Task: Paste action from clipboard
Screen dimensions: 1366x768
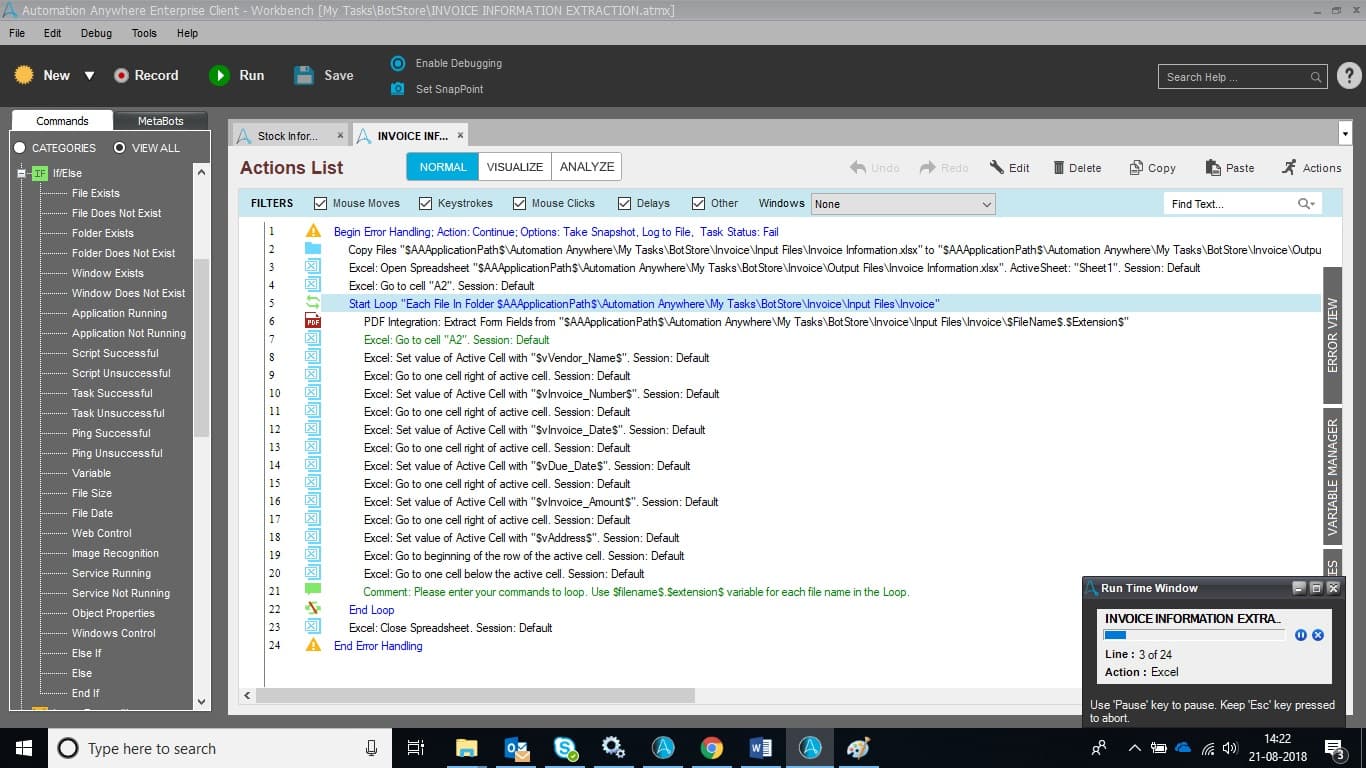Action: [x=1230, y=168]
